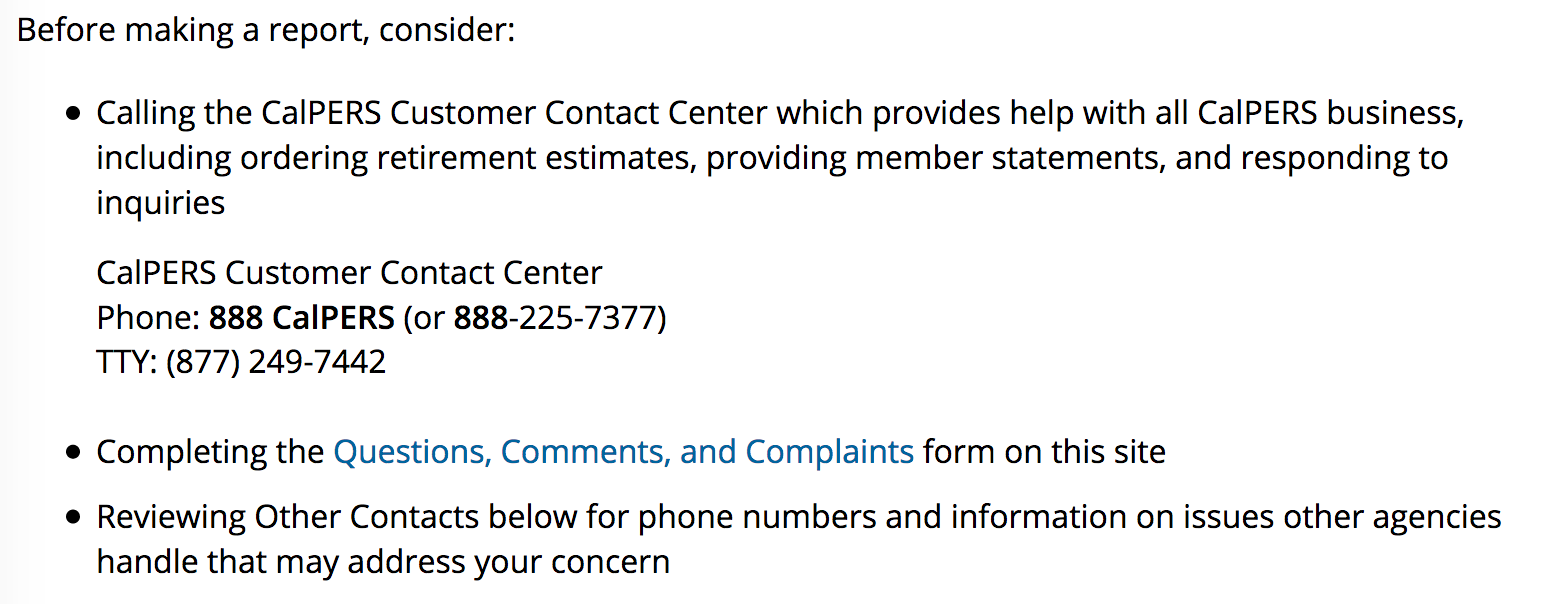This screenshot has width=1546, height=604.
Task: Click the 'Phone:' label
Action: tap(148, 318)
